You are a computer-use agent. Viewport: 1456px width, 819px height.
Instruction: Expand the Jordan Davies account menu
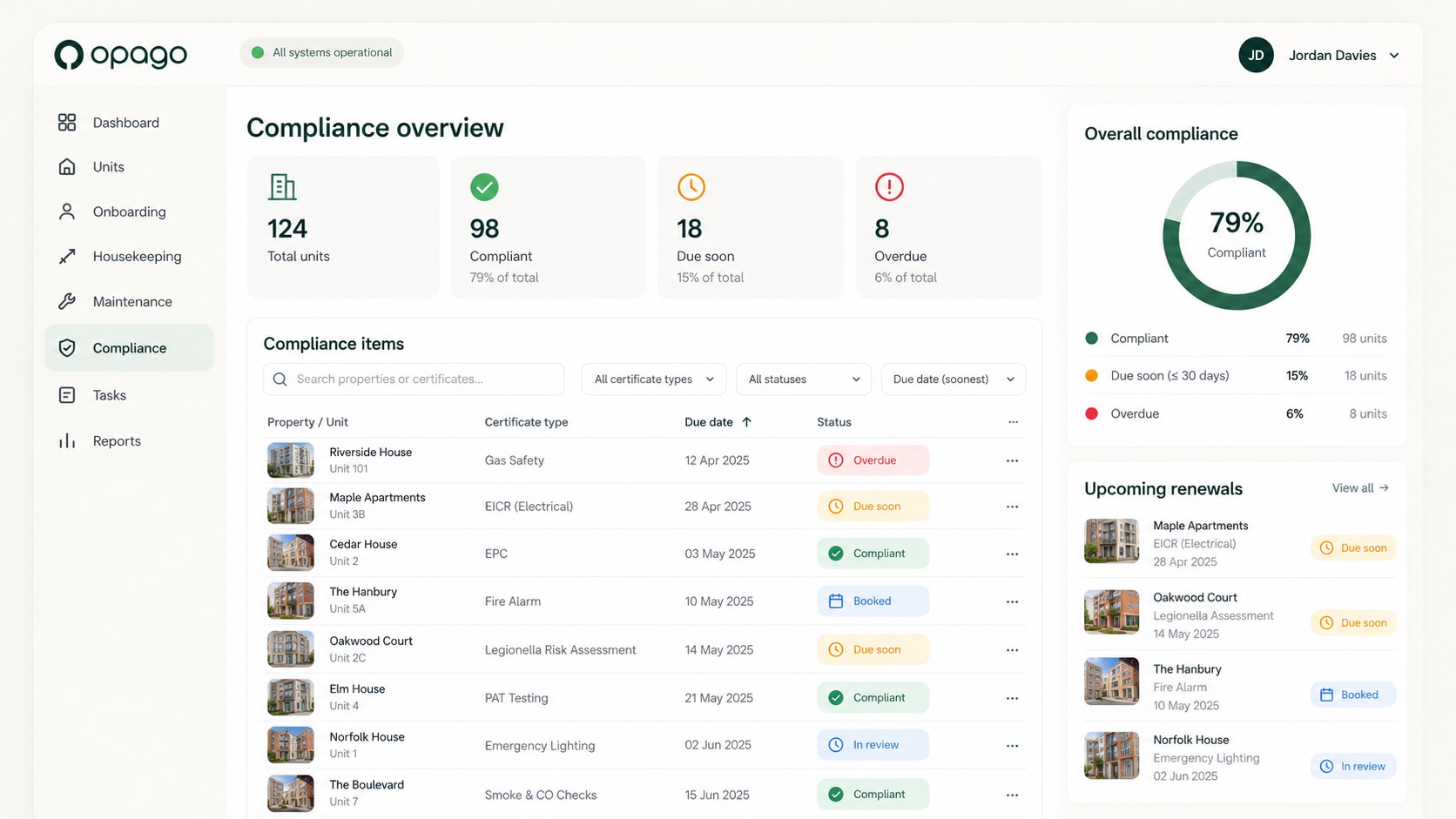(x=1394, y=55)
